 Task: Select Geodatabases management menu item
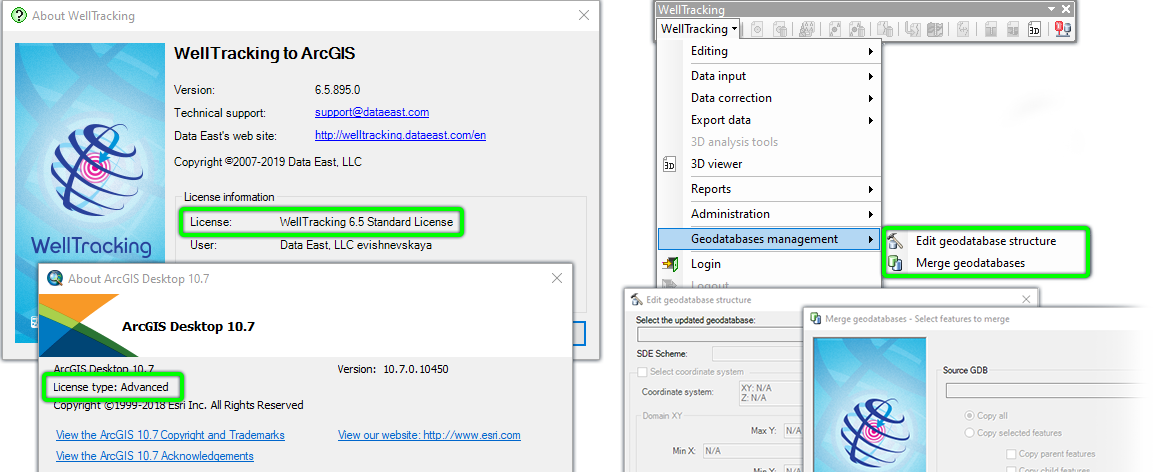(769, 239)
